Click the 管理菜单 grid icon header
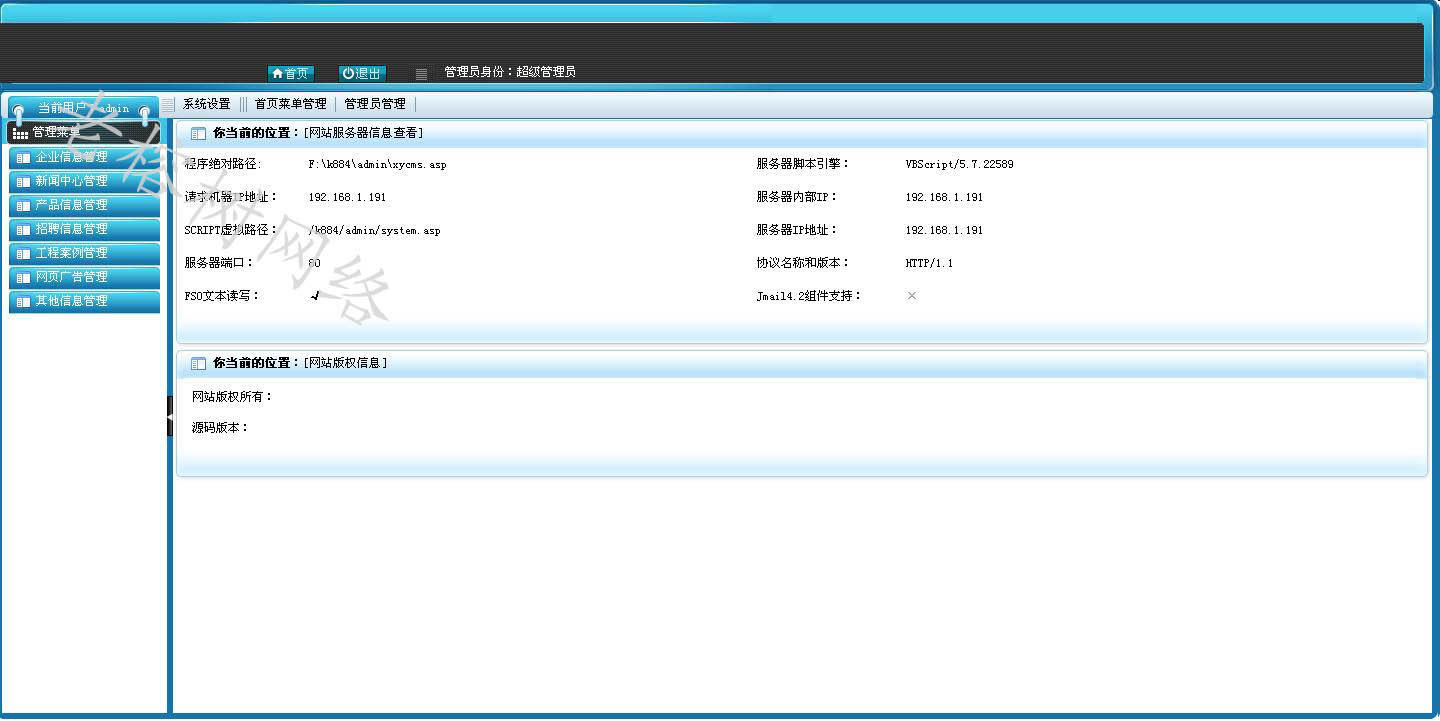1440x721 pixels. pos(83,132)
